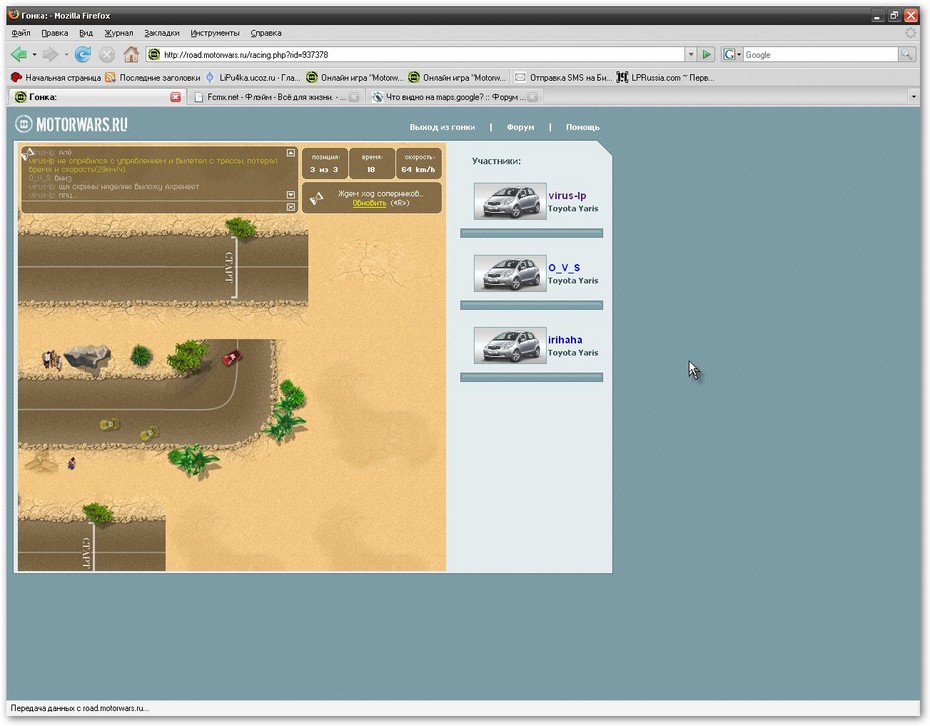The image size is (930, 726).
Task: Open the Форум link
Action: [x=520, y=127]
